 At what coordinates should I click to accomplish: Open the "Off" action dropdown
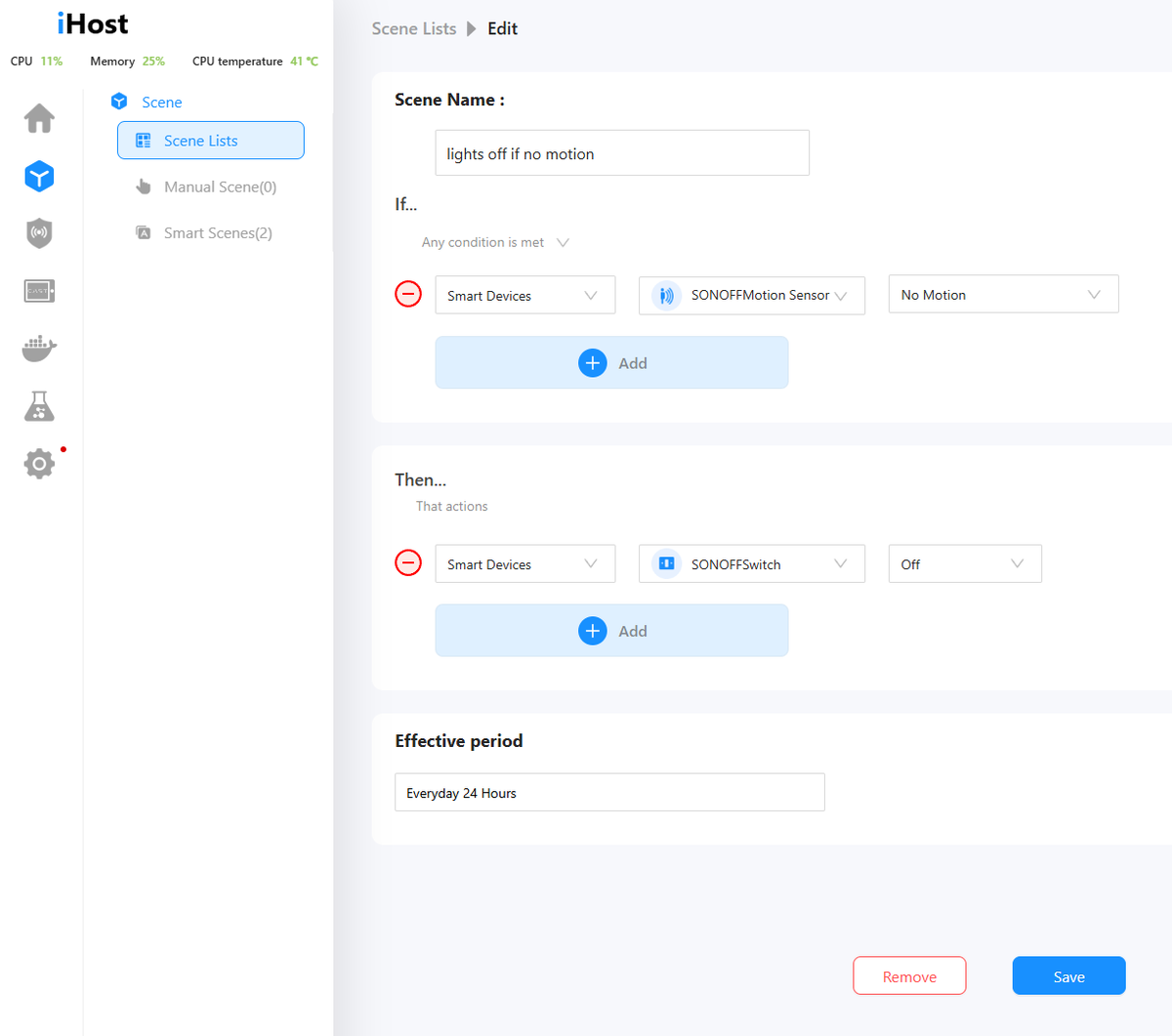(965, 563)
